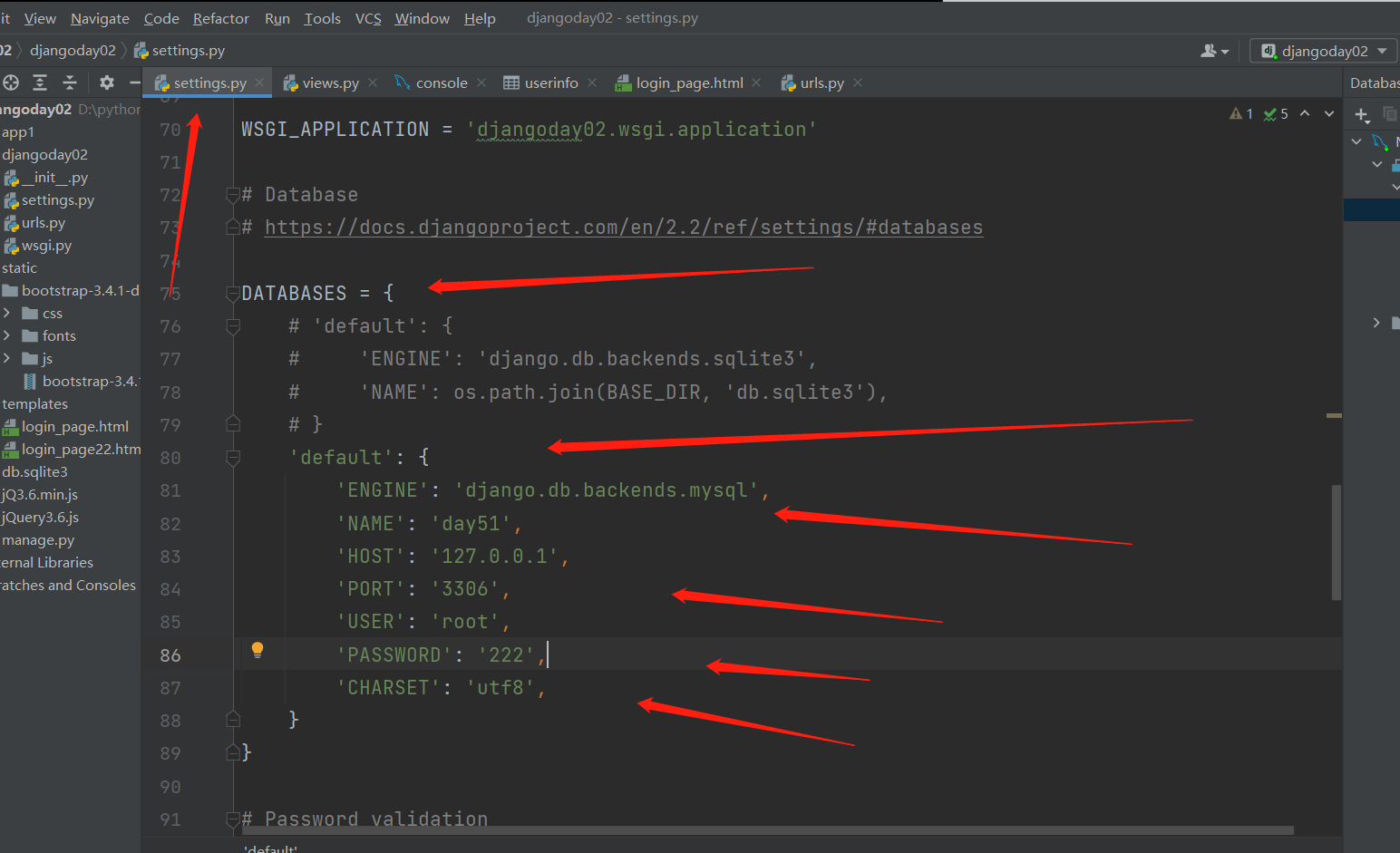This screenshot has height=853, width=1400.
Task: Switch to the login_page.html editor tab
Action: (689, 82)
